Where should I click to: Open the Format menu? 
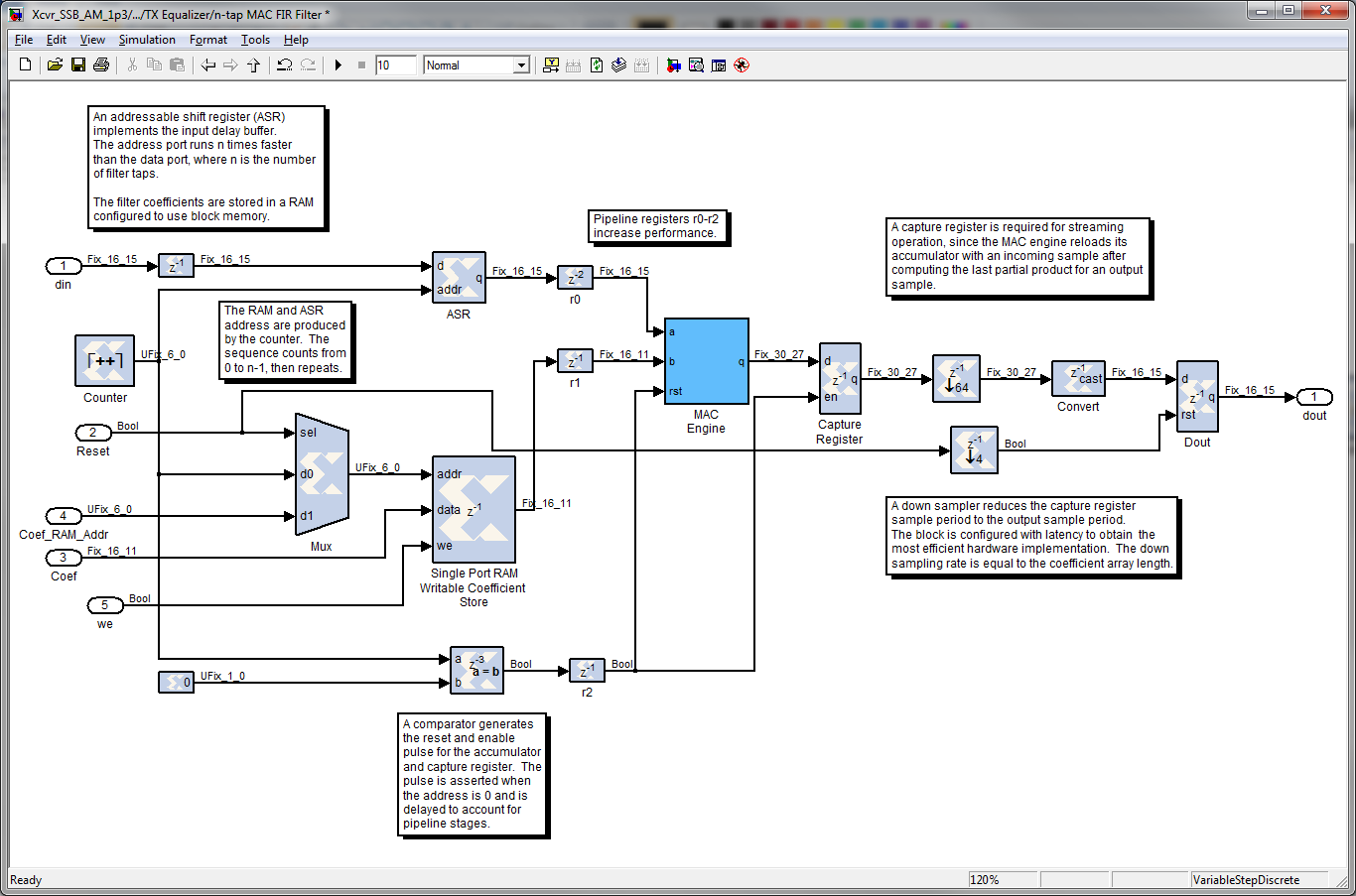click(x=208, y=40)
